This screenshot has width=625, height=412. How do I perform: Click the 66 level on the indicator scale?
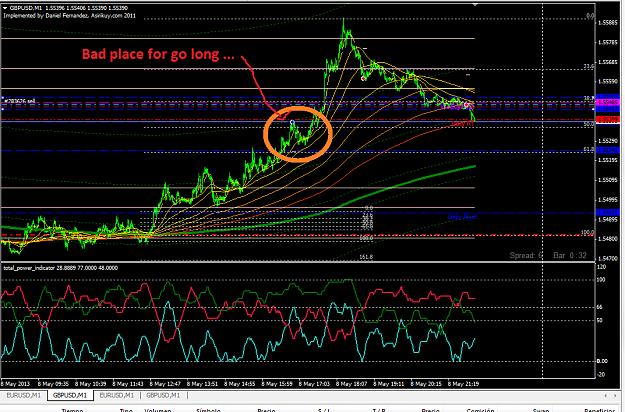(599, 307)
